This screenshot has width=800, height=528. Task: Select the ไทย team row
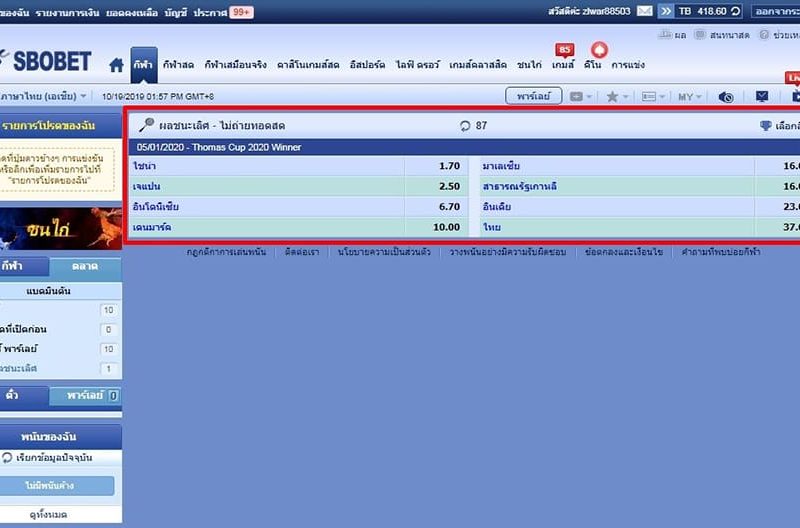pos(640,227)
